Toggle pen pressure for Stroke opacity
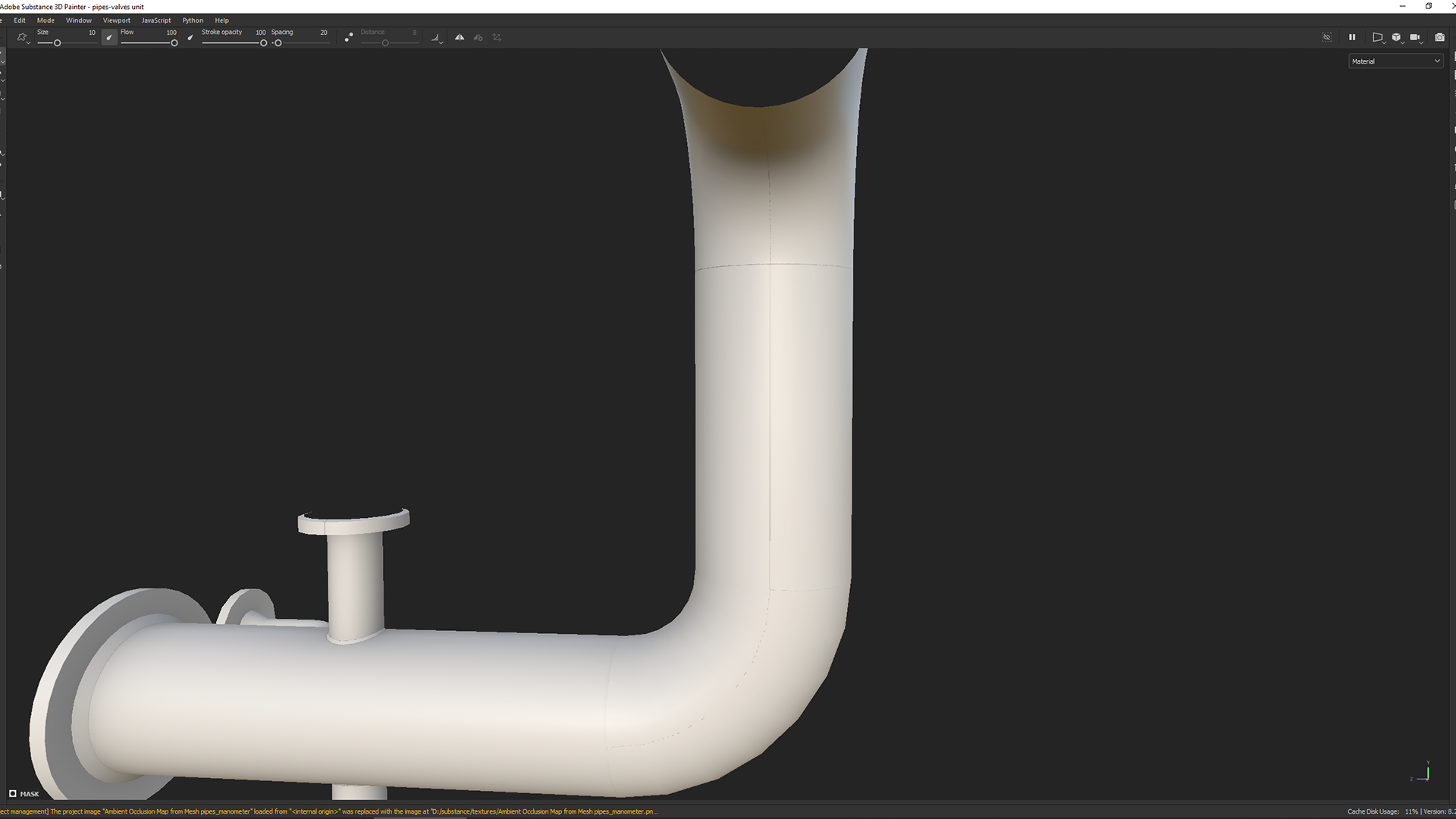 click(190, 37)
